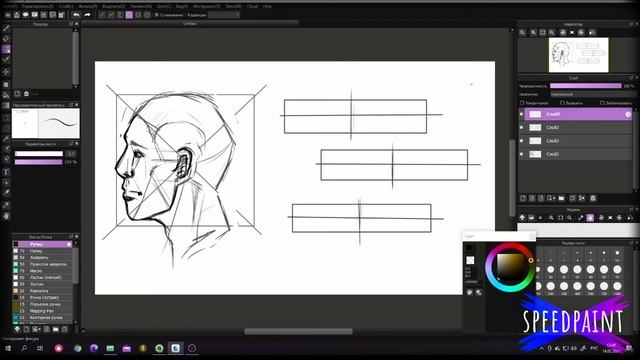This screenshot has height=360, width=640.
Task: Hide the selected top layer
Action: (x=522, y=114)
